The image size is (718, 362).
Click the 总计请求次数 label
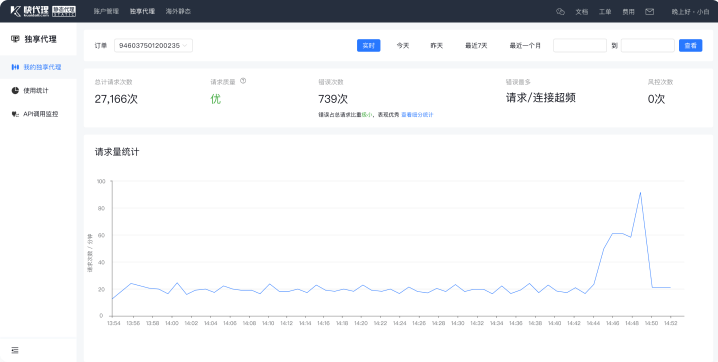(x=114, y=82)
